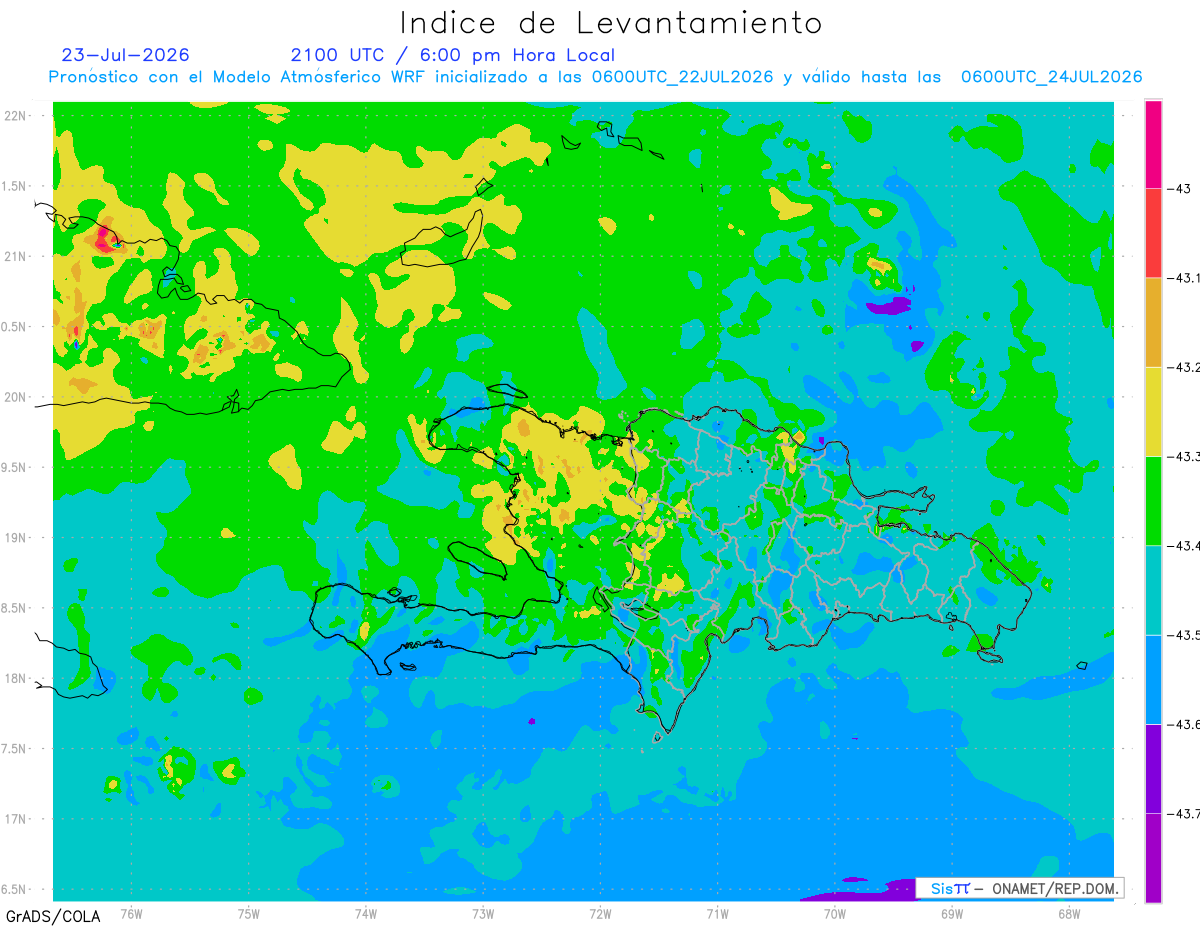Click the '22N' latitude label
This screenshot has height=927, width=1200.
(x=16, y=116)
